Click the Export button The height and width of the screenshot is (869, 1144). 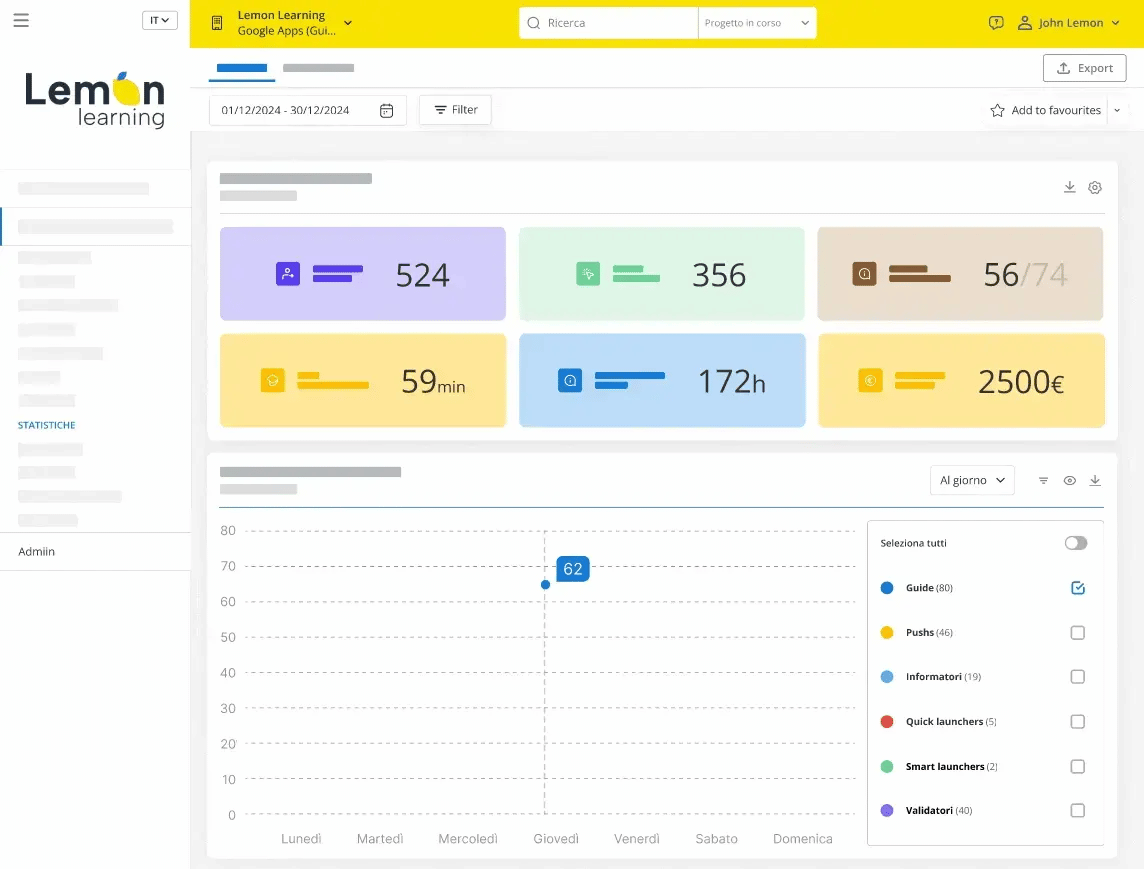[x=1084, y=68]
